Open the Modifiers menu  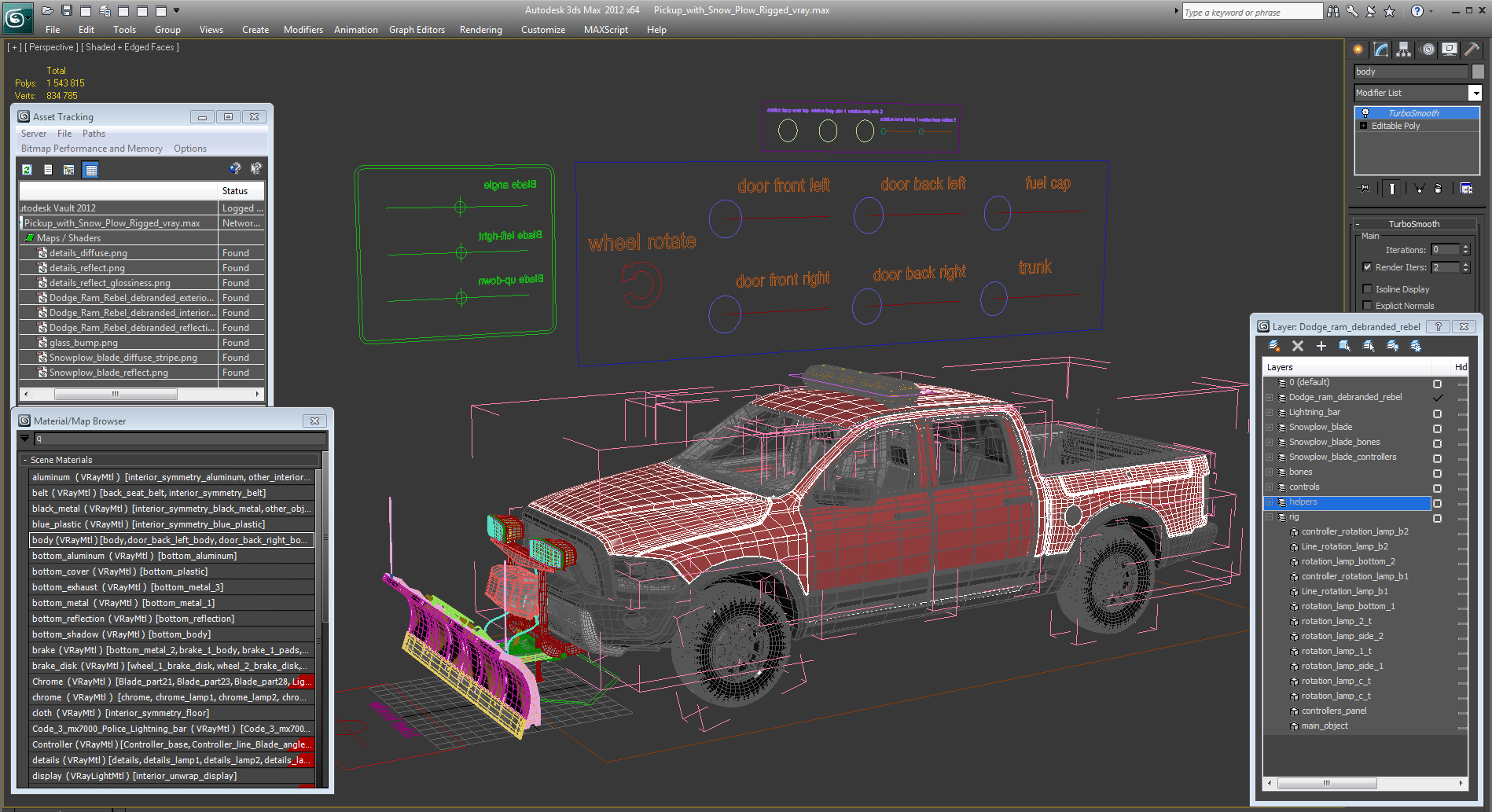[303, 30]
